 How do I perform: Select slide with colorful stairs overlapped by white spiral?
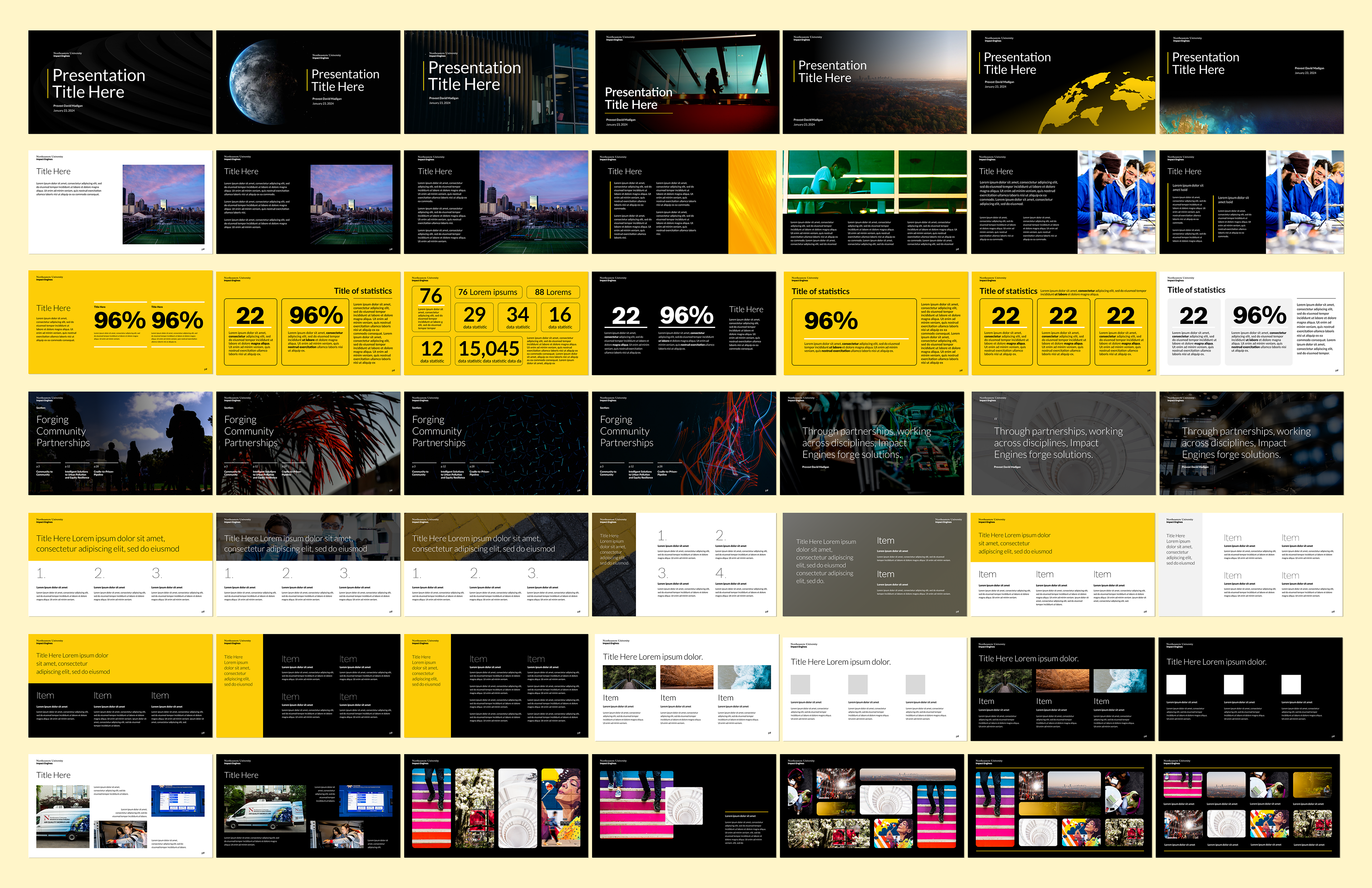[x=684, y=805]
